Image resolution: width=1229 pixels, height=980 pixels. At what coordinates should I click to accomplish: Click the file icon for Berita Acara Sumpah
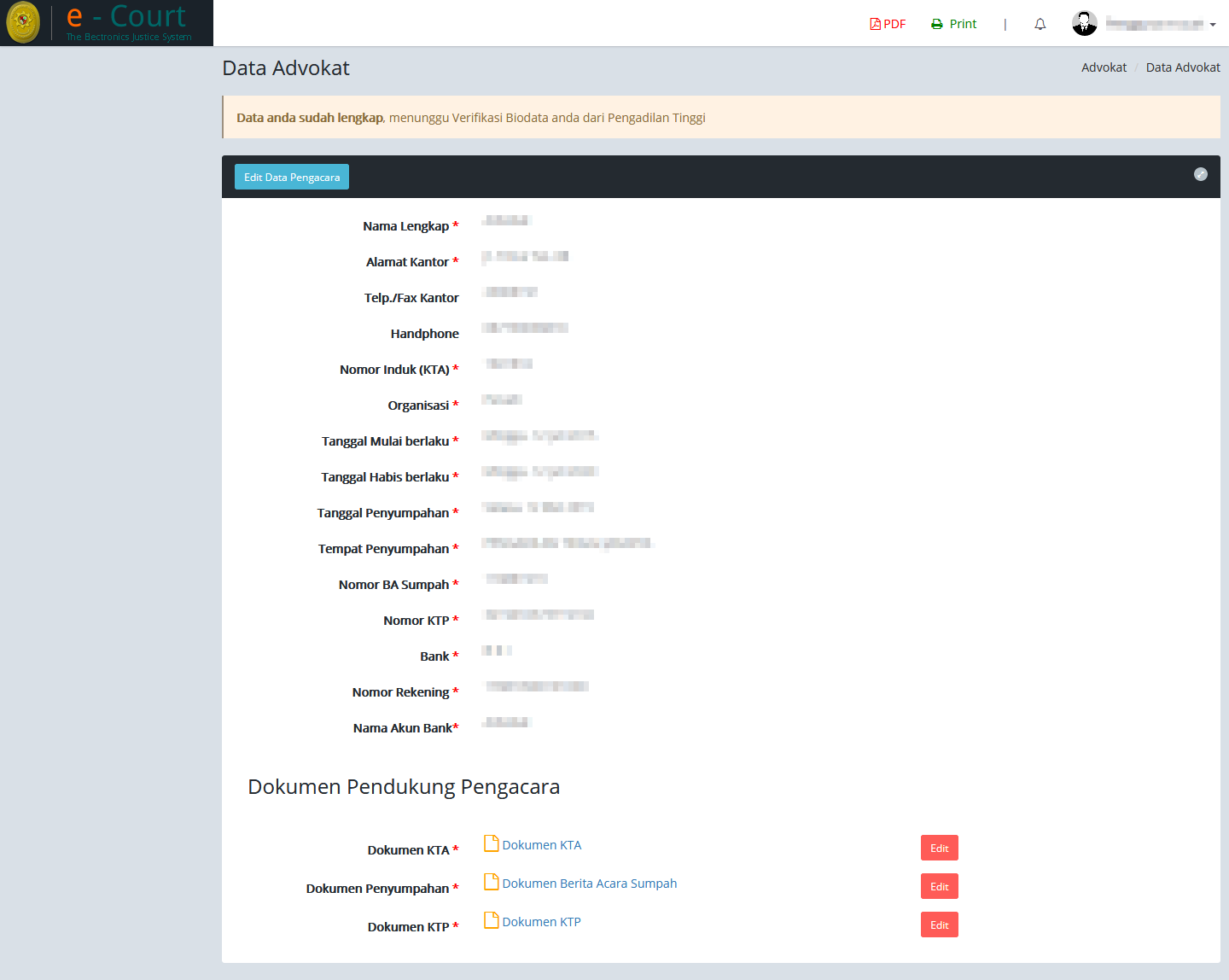point(491,883)
